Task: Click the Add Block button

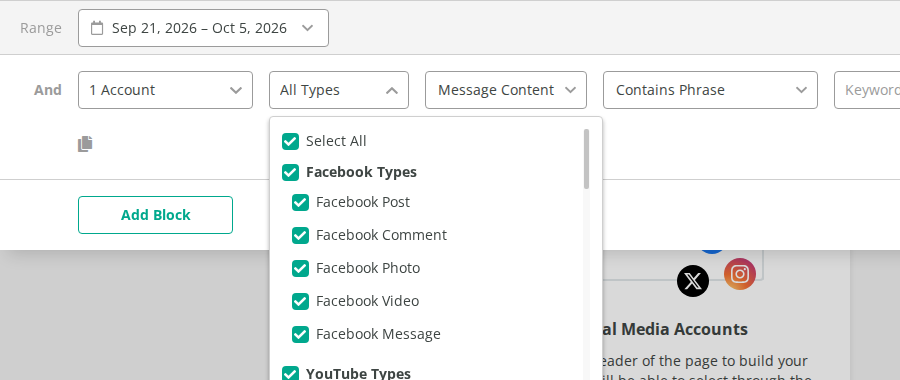Action: tap(156, 215)
